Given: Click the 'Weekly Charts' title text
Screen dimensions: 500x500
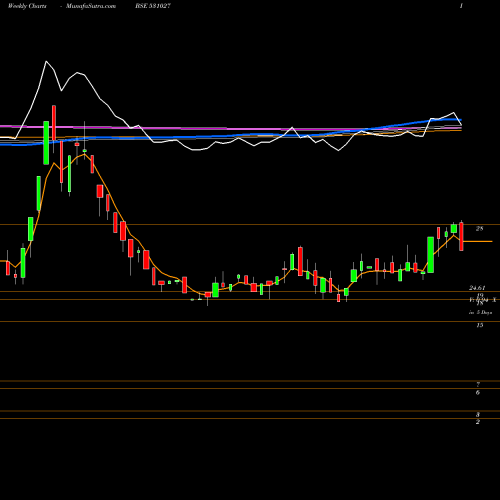Looking at the screenshot, I should [x=27, y=6].
